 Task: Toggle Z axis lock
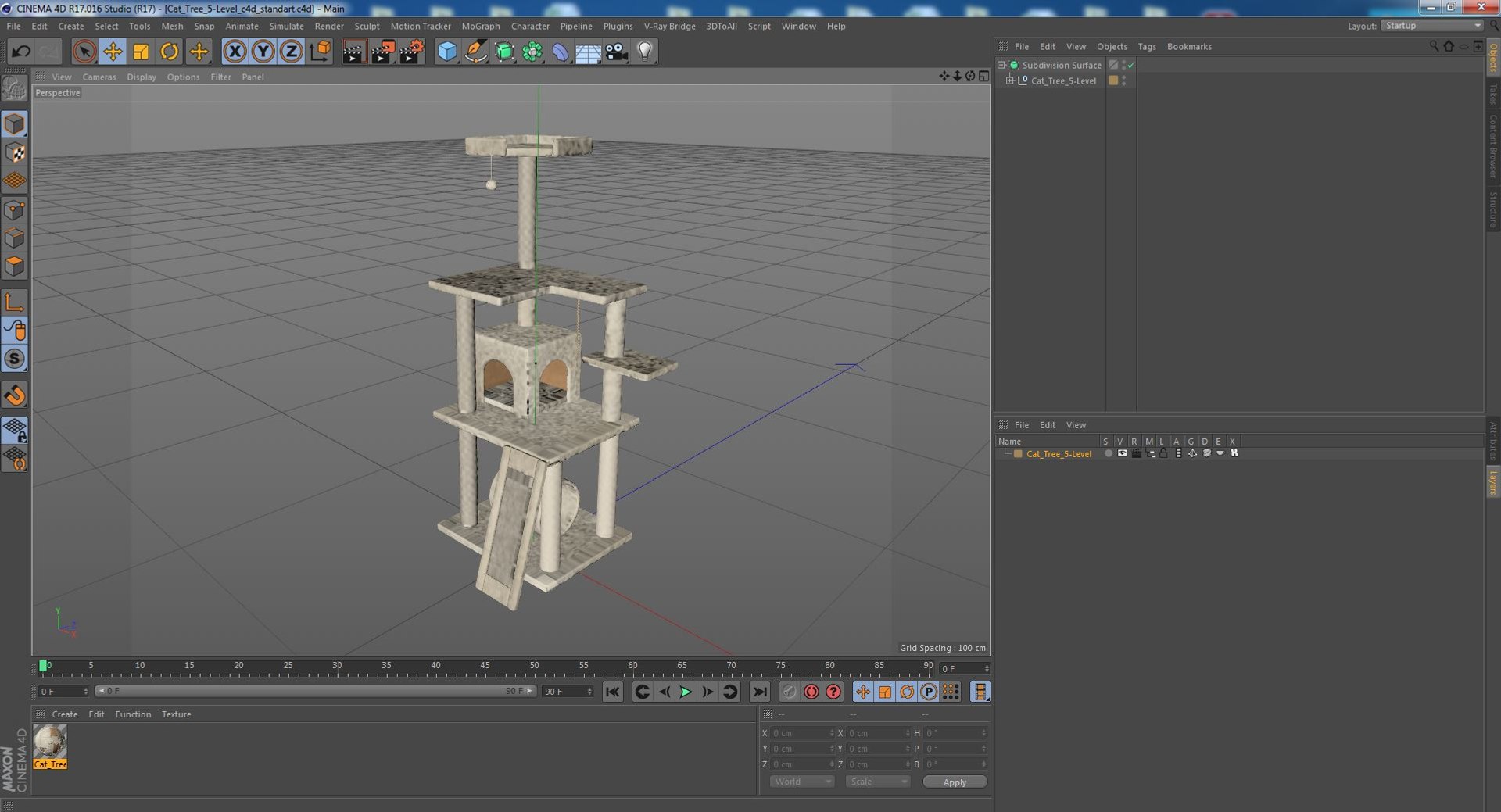[291, 52]
